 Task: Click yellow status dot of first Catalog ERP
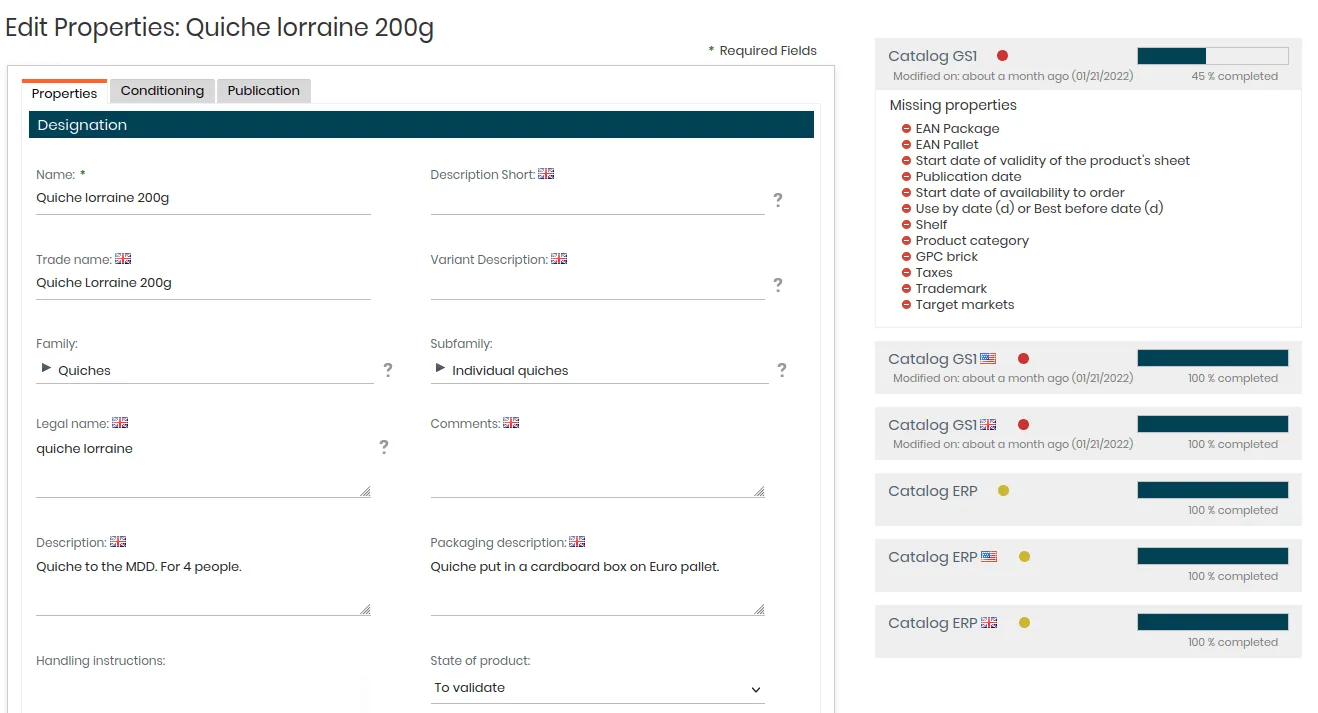[x=1004, y=490]
